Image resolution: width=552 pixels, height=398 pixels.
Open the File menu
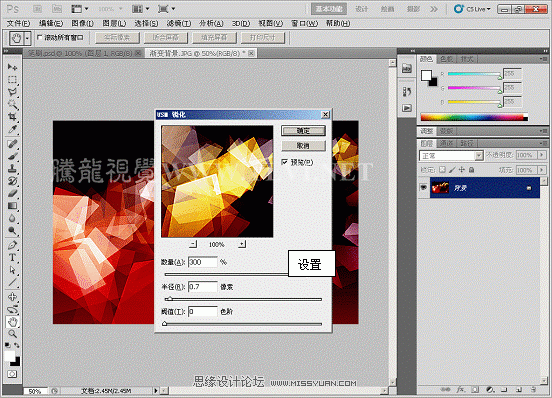pyautogui.click(x=18, y=23)
